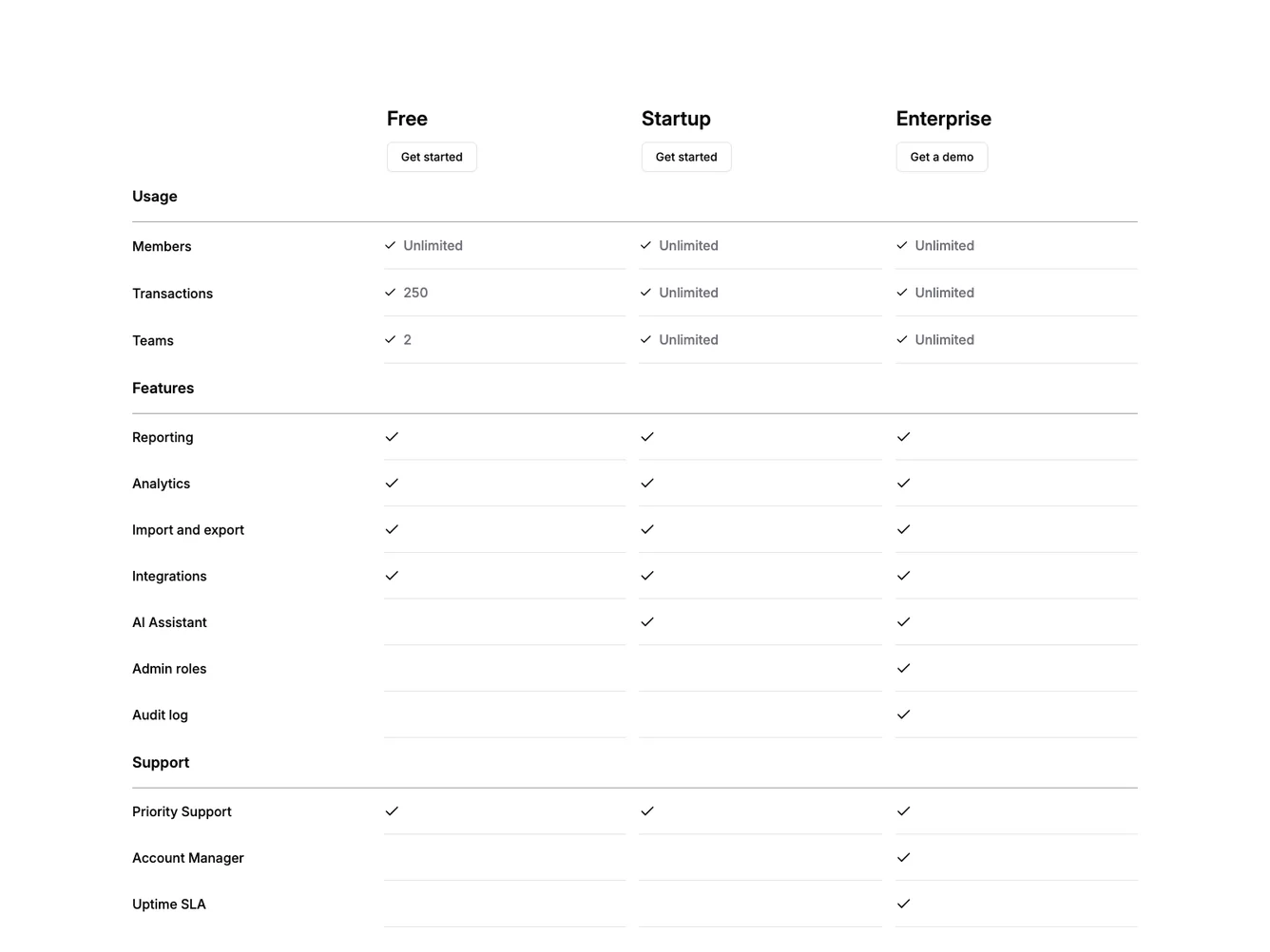Click the Audit log checkmark under Enterprise
The image size is (1270, 952).
click(903, 714)
